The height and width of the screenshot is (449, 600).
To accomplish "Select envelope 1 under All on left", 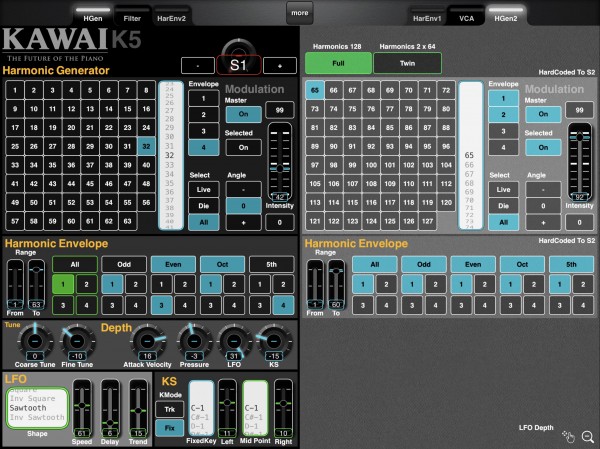I will [63, 284].
